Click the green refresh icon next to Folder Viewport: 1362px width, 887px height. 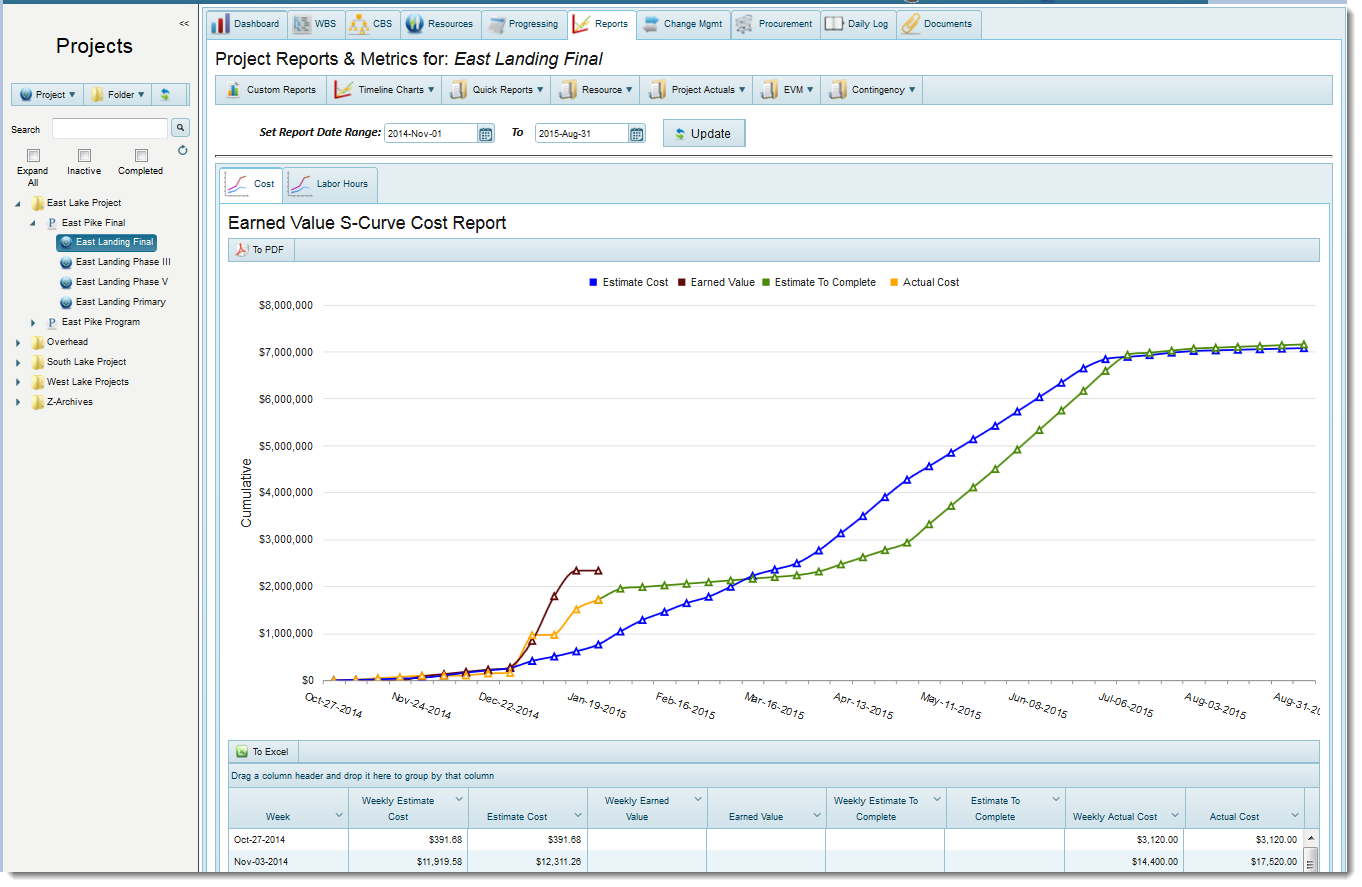click(166, 95)
